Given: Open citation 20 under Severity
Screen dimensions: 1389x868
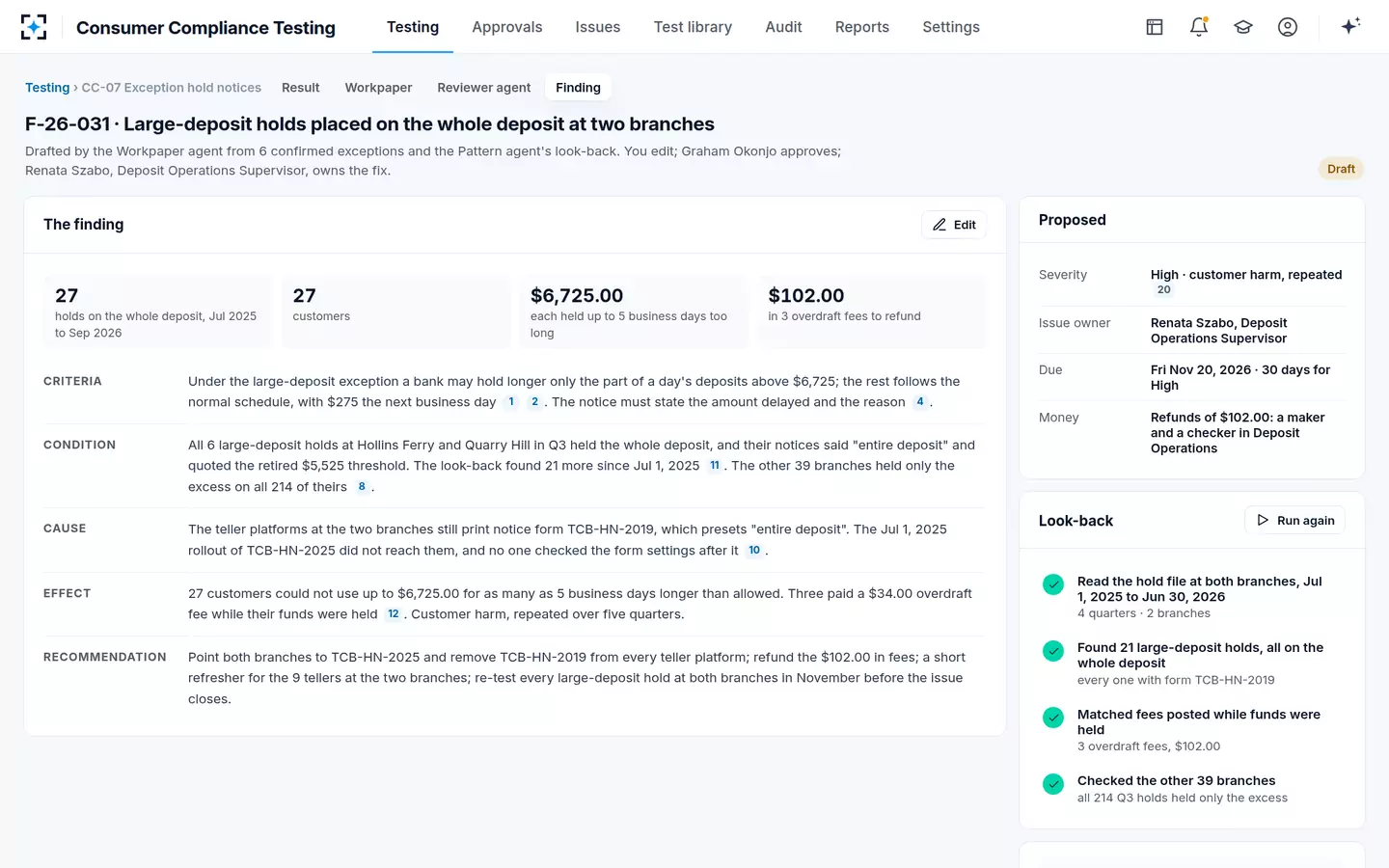Looking at the screenshot, I should 1164,290.
